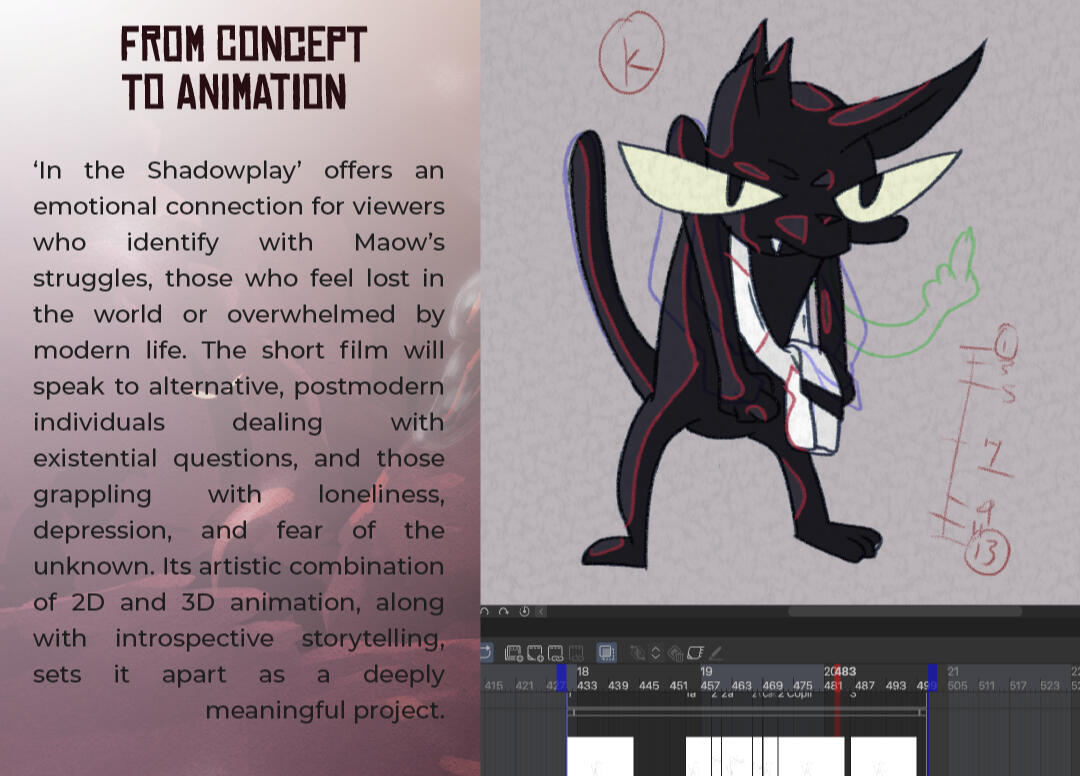Collapse the mini toolbar with the left chevron
The height and width of the screenshot is (776, 1080).
pyautogui.click(x=540, y=612)
